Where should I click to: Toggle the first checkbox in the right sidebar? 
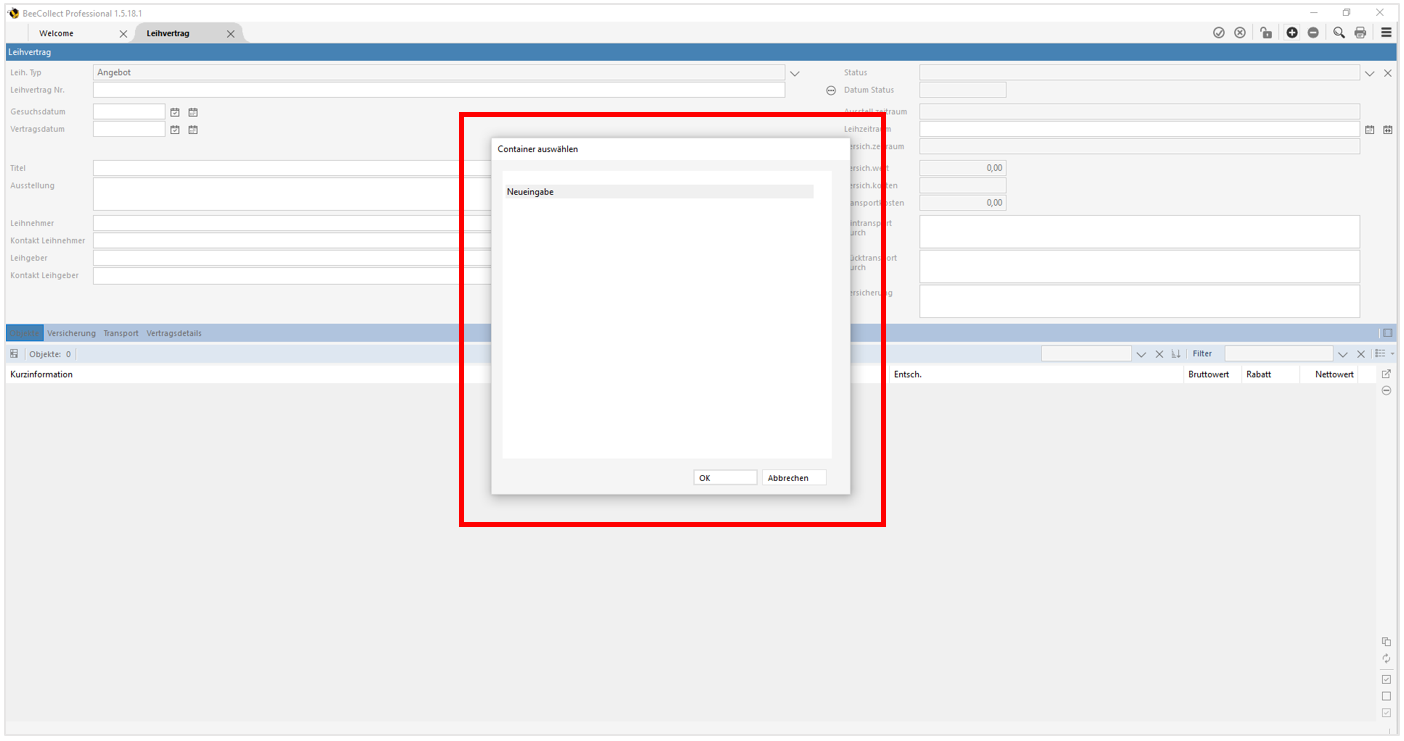1386,679
